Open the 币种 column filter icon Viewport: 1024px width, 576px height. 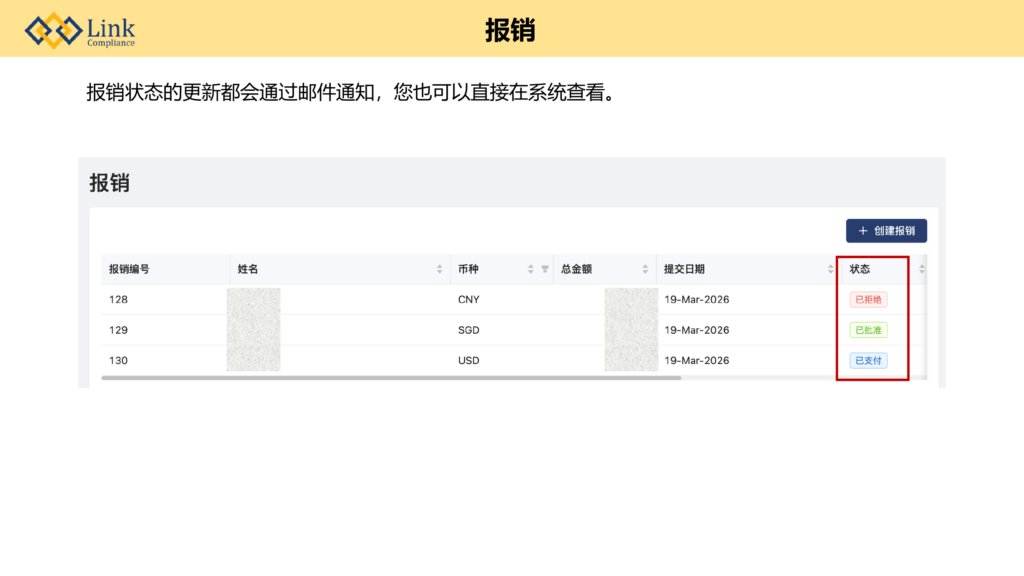545,269
